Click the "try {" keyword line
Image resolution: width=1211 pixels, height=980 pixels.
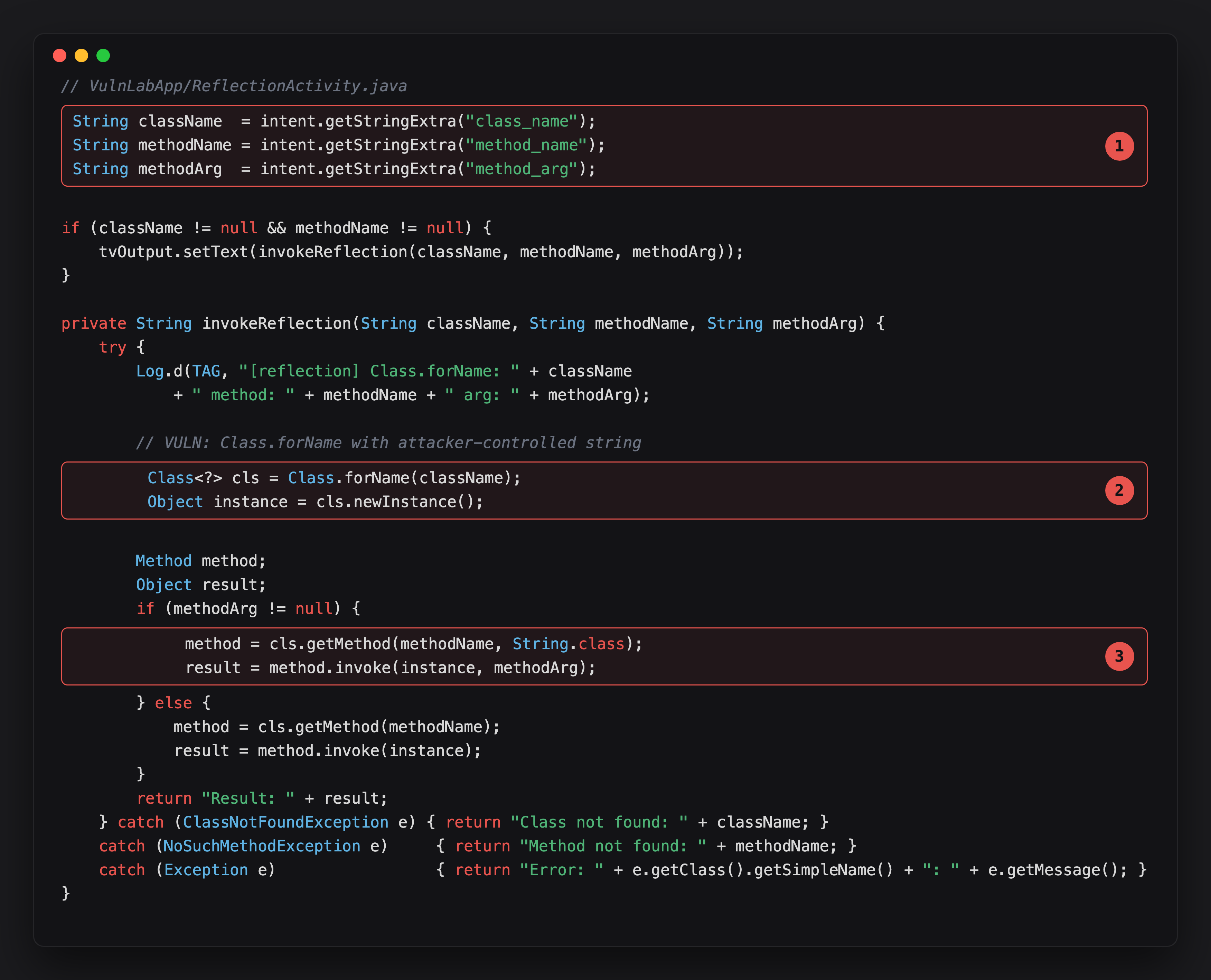pyautogui.click(x=122, y=347)
